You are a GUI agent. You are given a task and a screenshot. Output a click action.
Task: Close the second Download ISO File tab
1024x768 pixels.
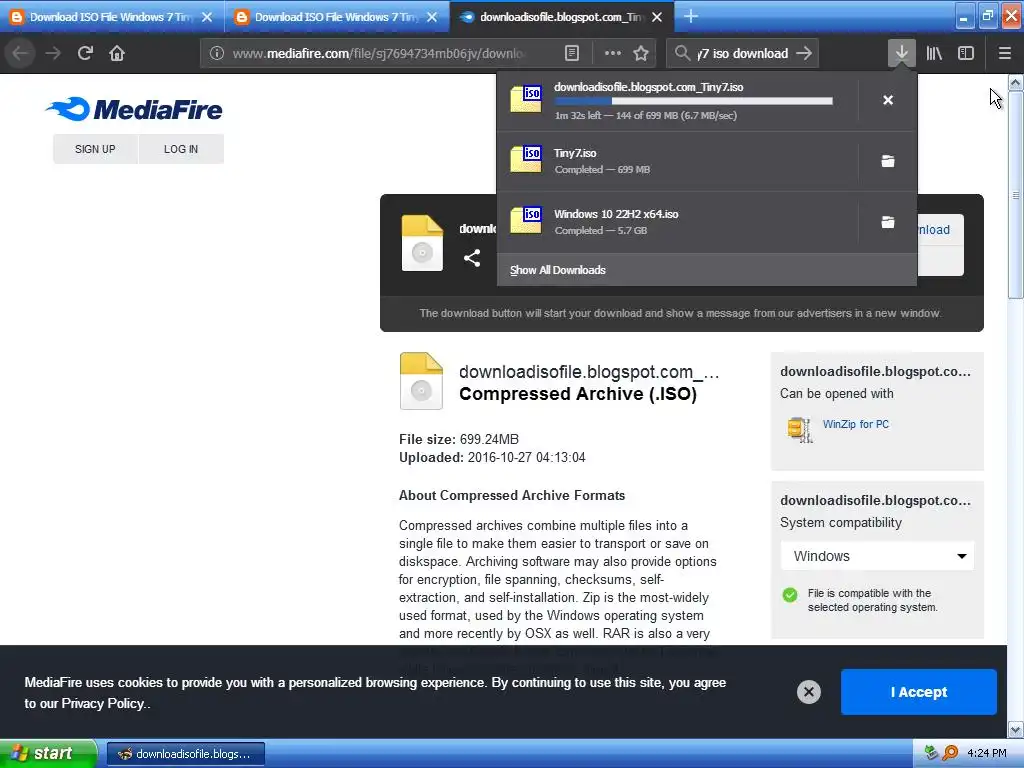(x=432, y=17)
